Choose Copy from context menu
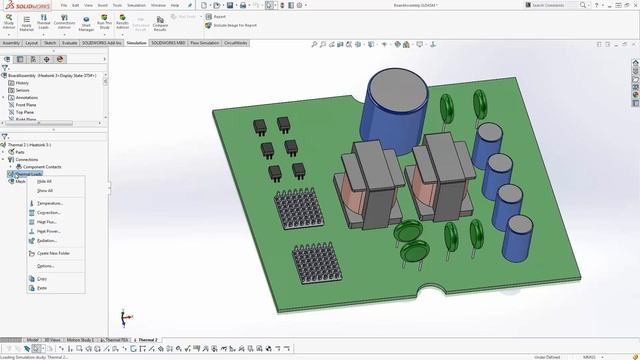 [x=42, y=279]
